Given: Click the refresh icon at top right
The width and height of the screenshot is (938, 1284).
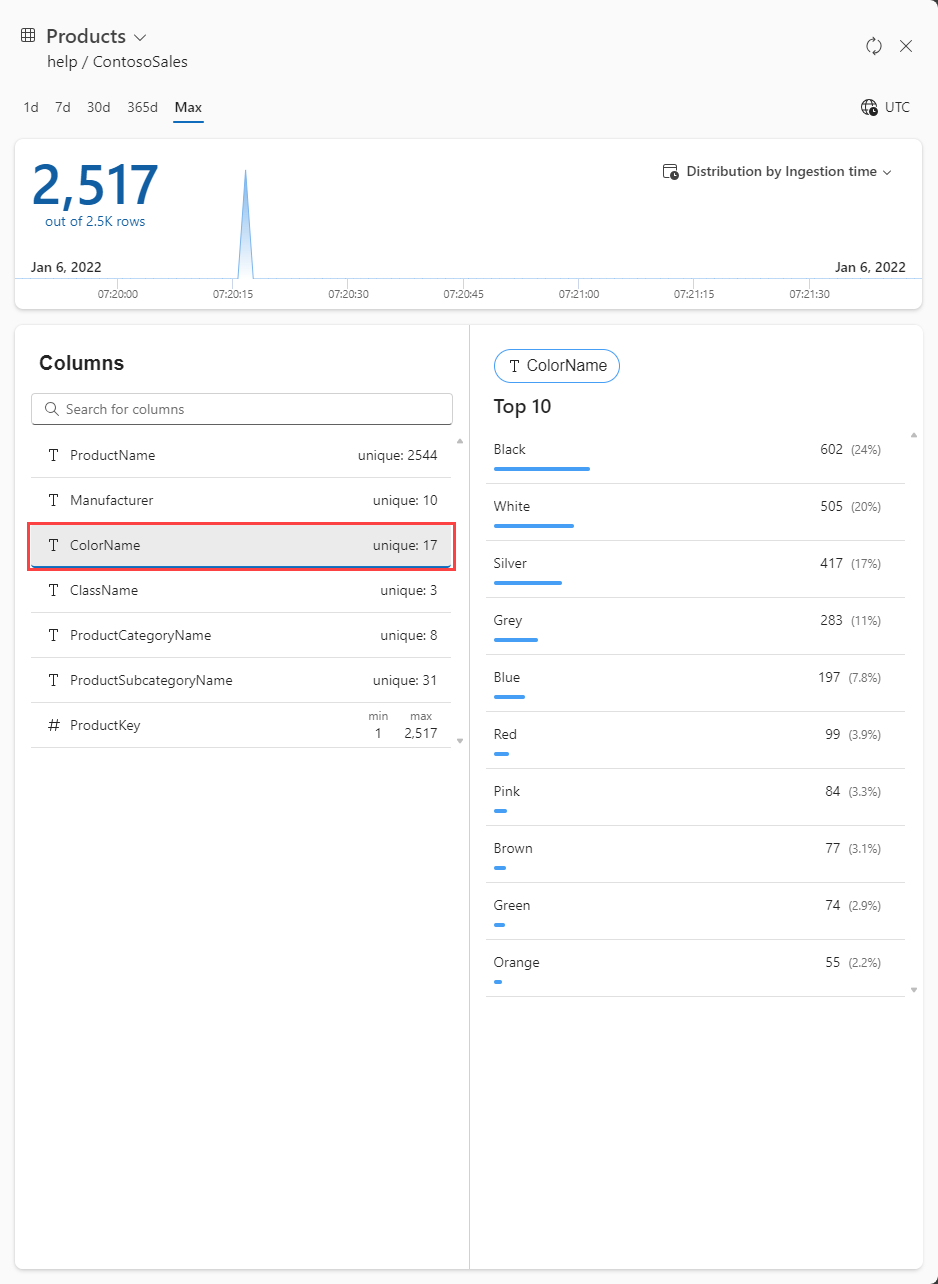Looking at the screenshot, I should pos(873,46).
